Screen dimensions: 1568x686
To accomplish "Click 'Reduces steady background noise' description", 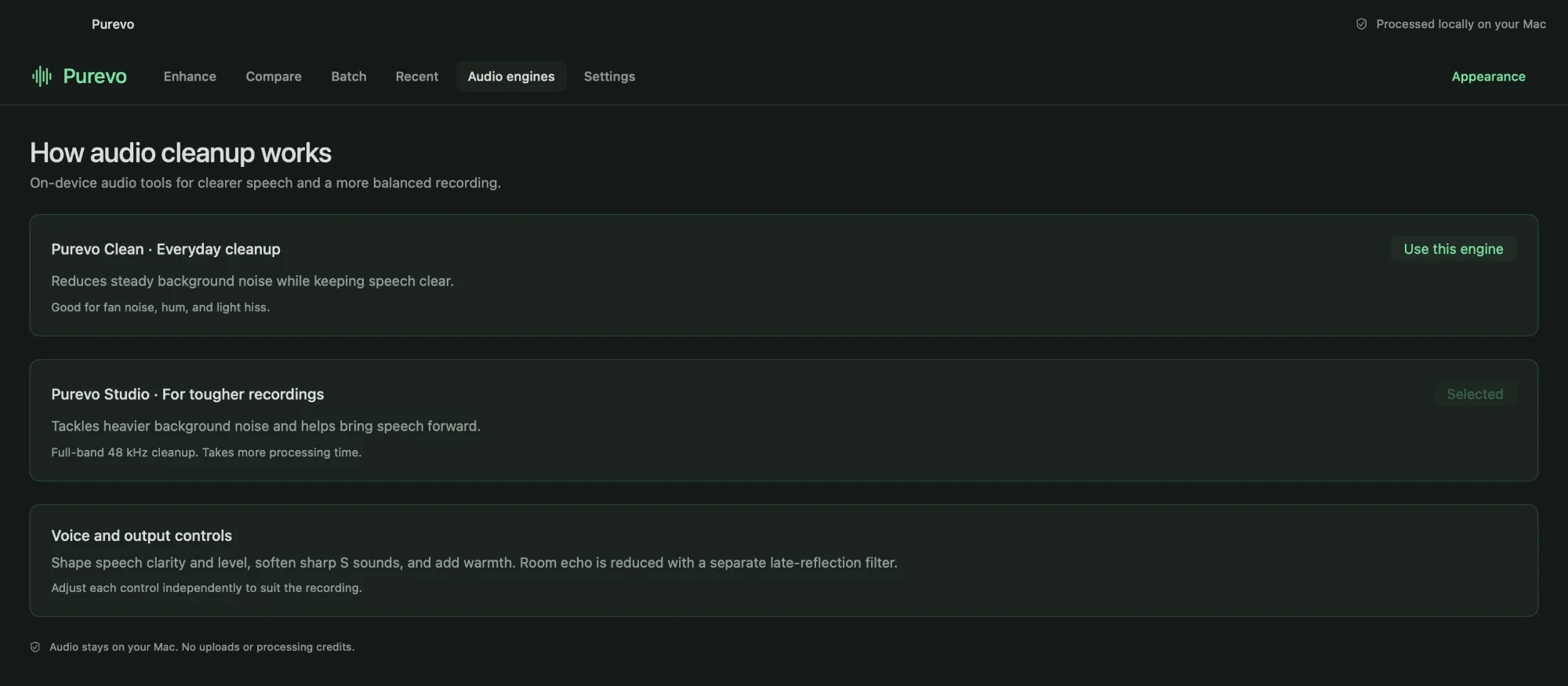I will [x=252, y=281].
